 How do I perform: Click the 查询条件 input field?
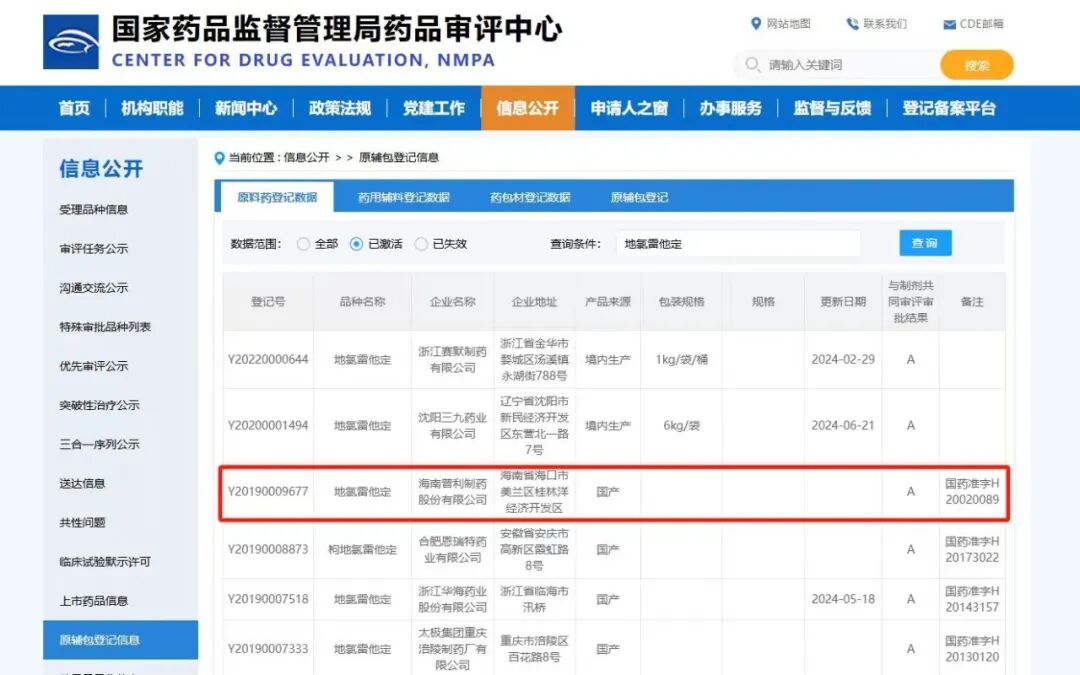(x=738, y=244)
